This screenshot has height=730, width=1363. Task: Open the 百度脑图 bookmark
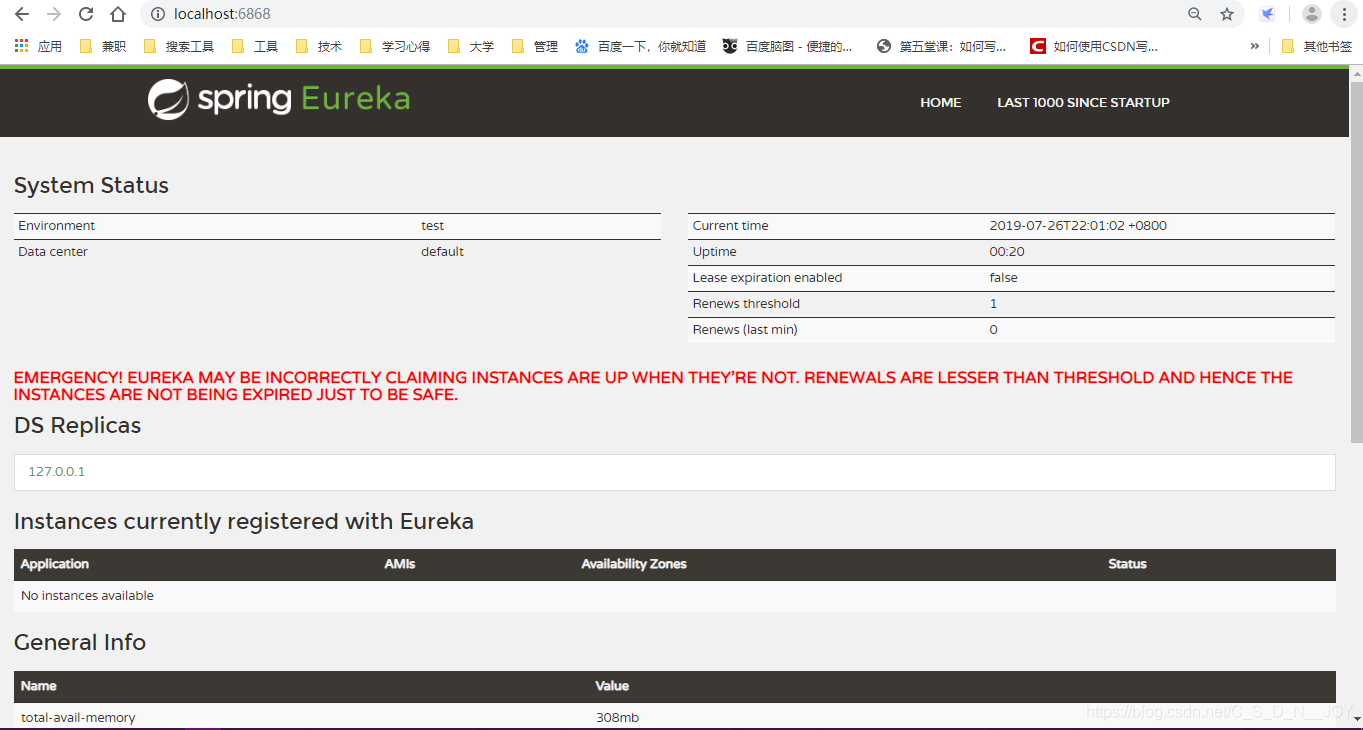pos(788,46)
